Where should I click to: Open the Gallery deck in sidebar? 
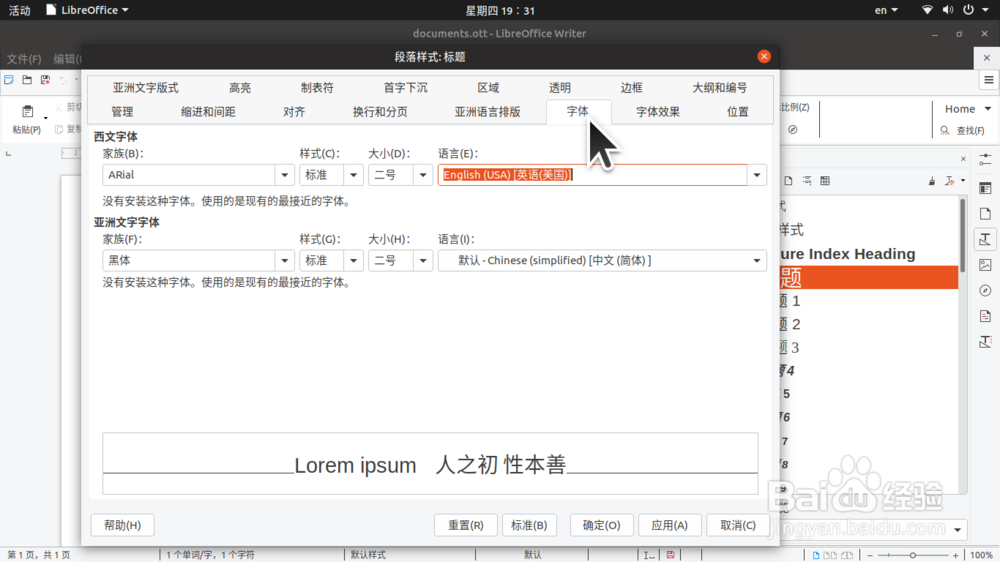[985, 265]
